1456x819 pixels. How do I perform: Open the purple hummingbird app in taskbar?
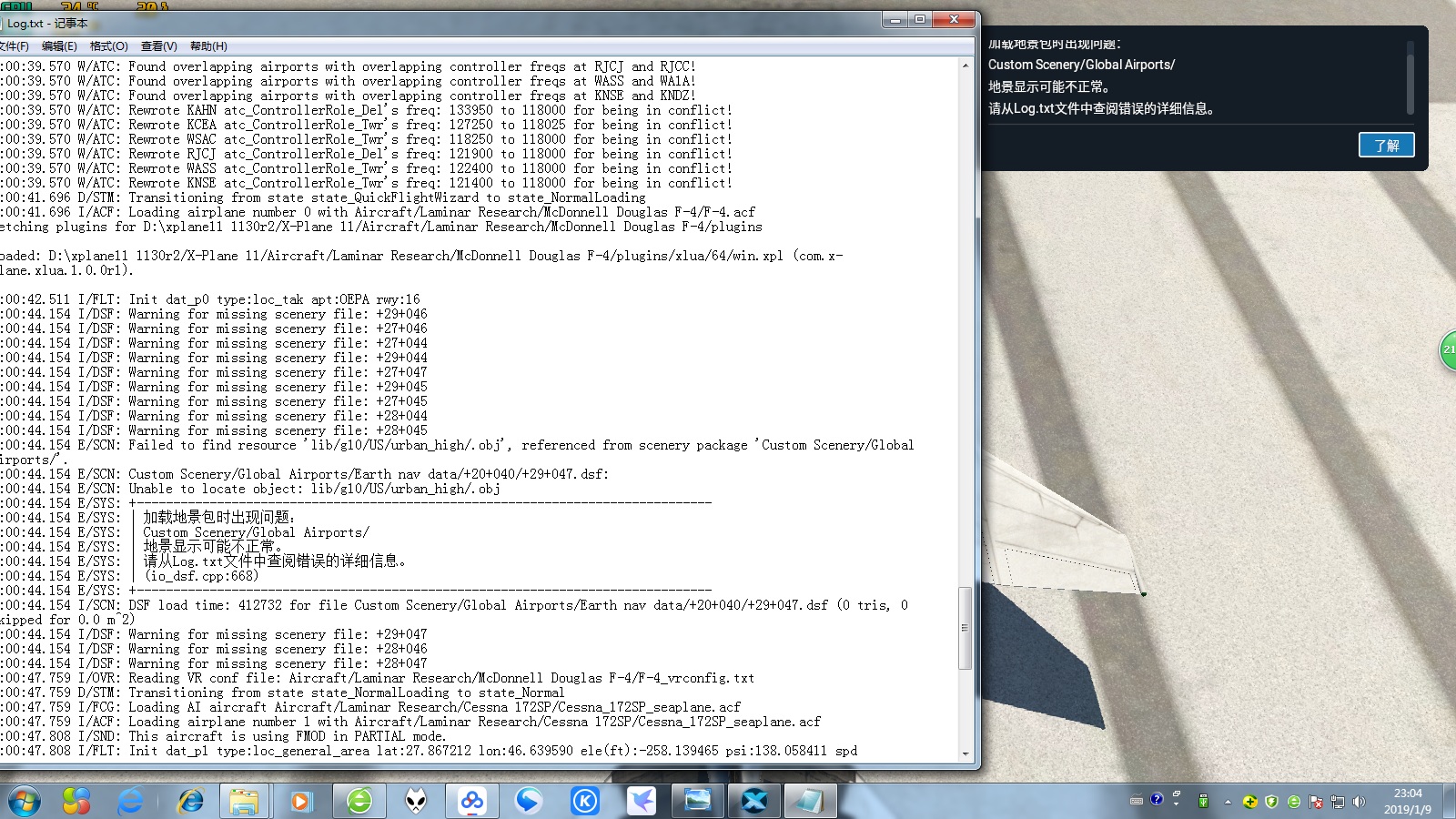(642, 801)
